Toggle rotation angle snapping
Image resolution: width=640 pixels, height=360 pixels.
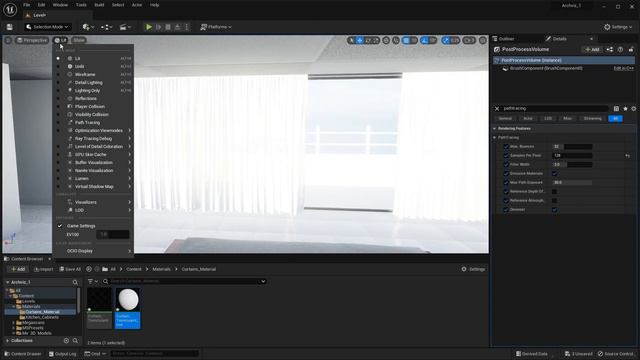click(424, 40)
